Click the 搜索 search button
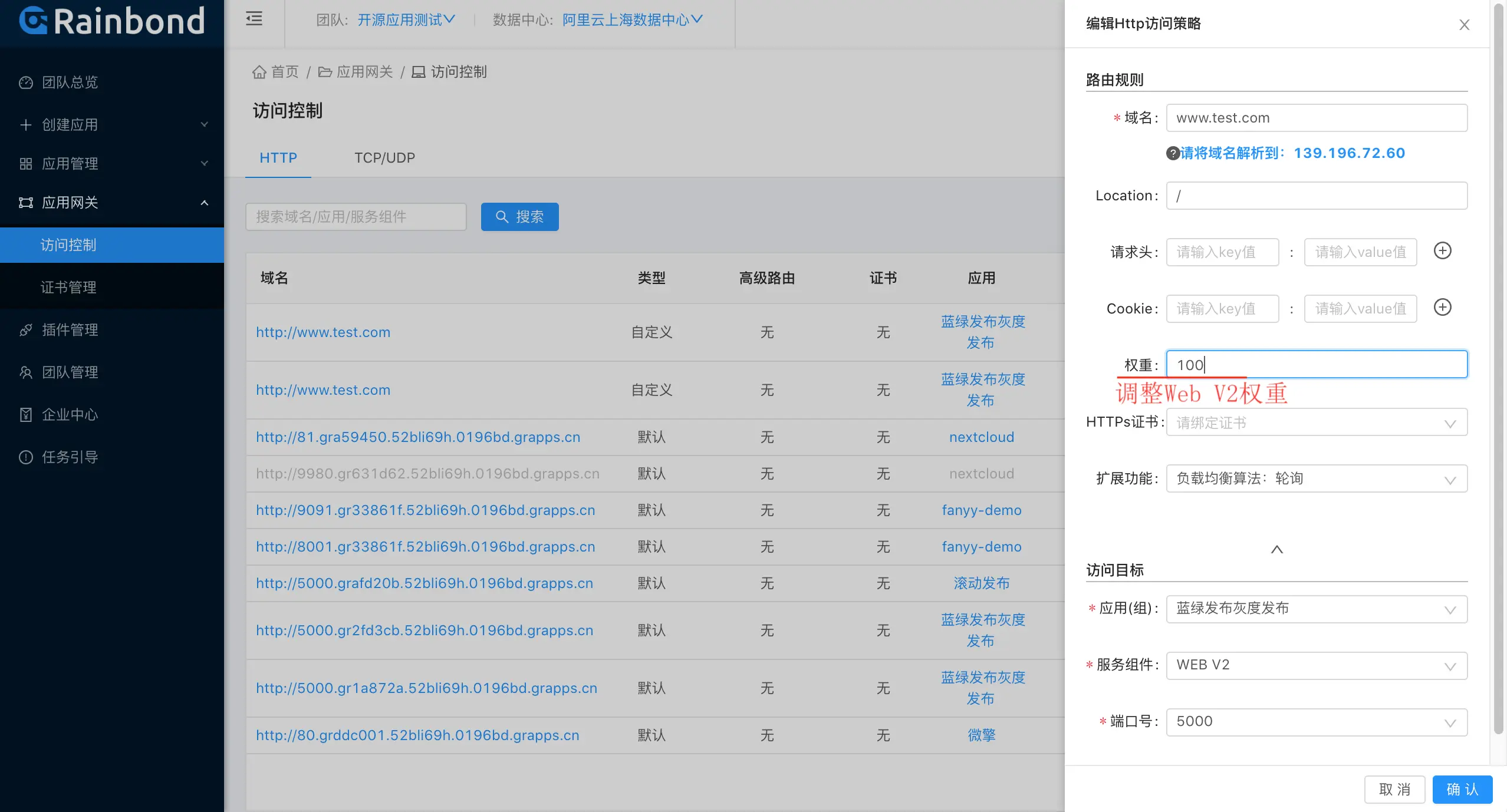This screenshot has height=812, width=1507. pos(519,217)
